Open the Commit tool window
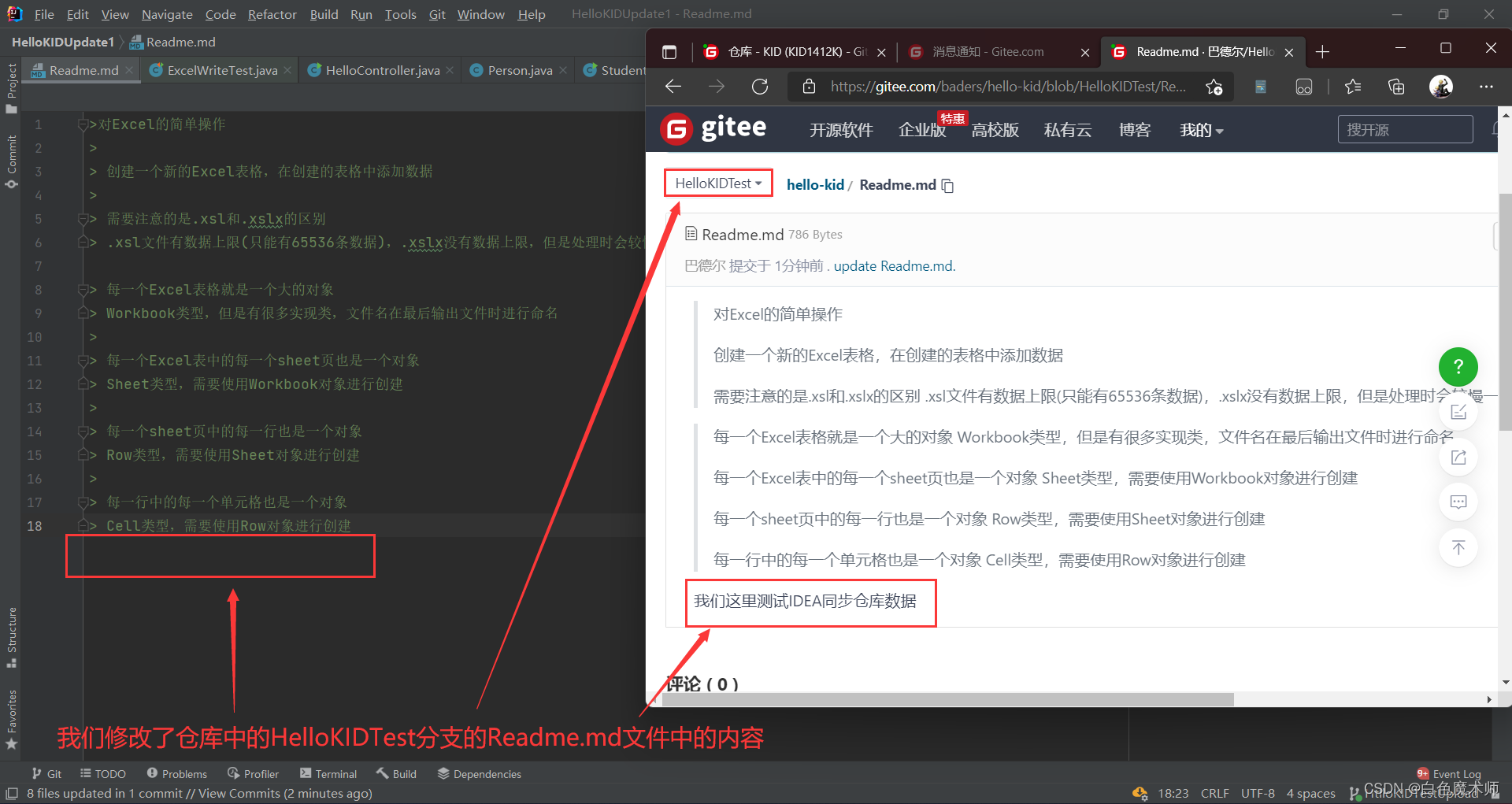The width and height of the screenshot is (1512, 804). [x=11, y=161]
